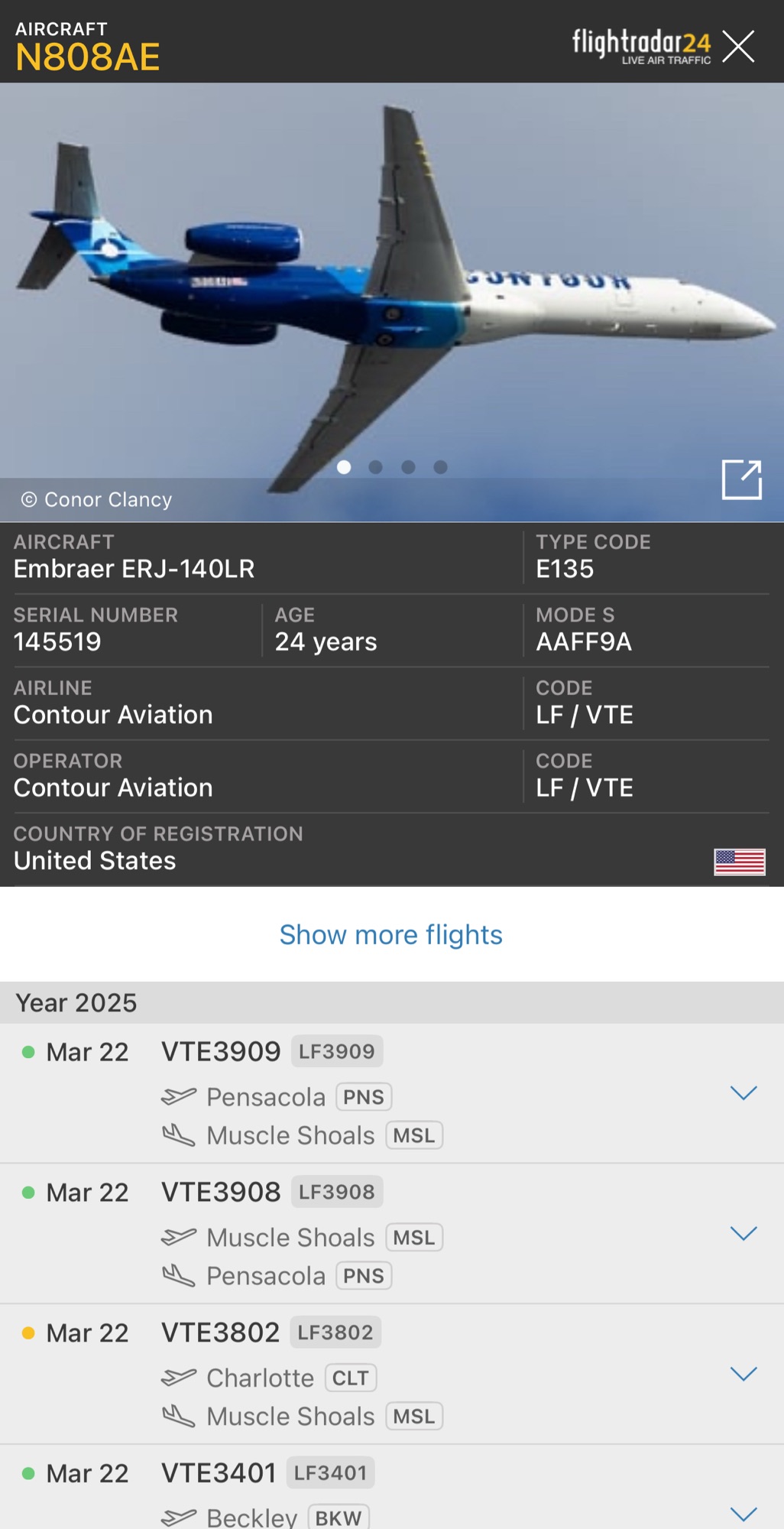The width and height of the screenshot is (784, 1529).
Task: Tap Show more flights link
Action: [391, 935]
